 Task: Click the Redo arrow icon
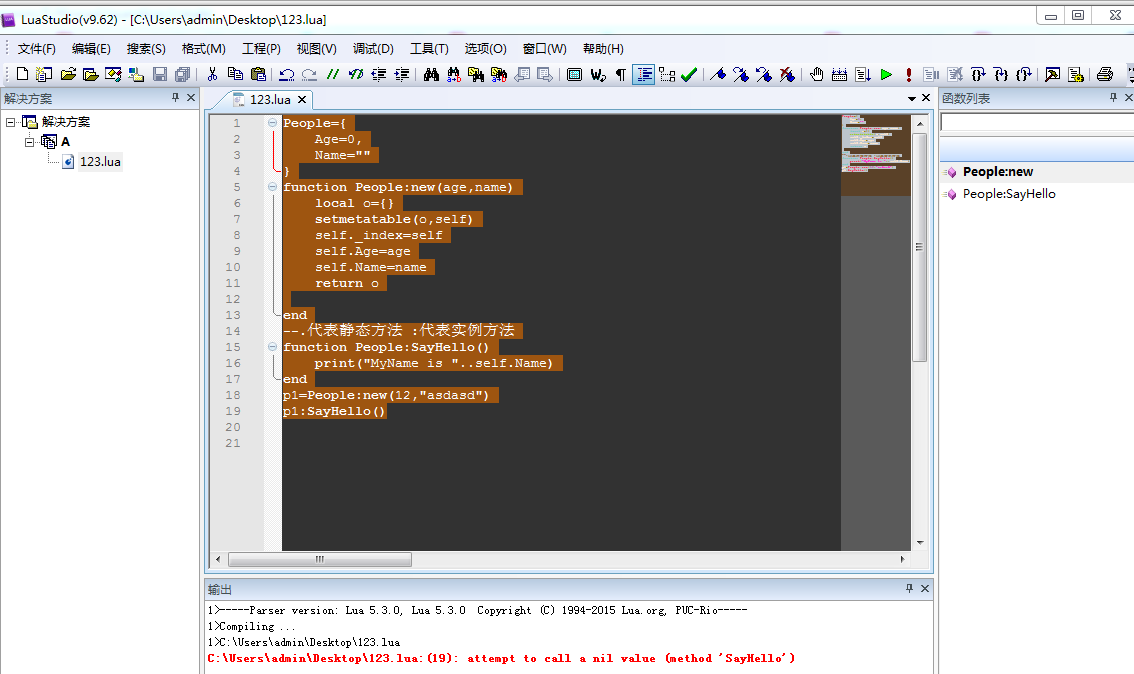click(x=310, y=74)
